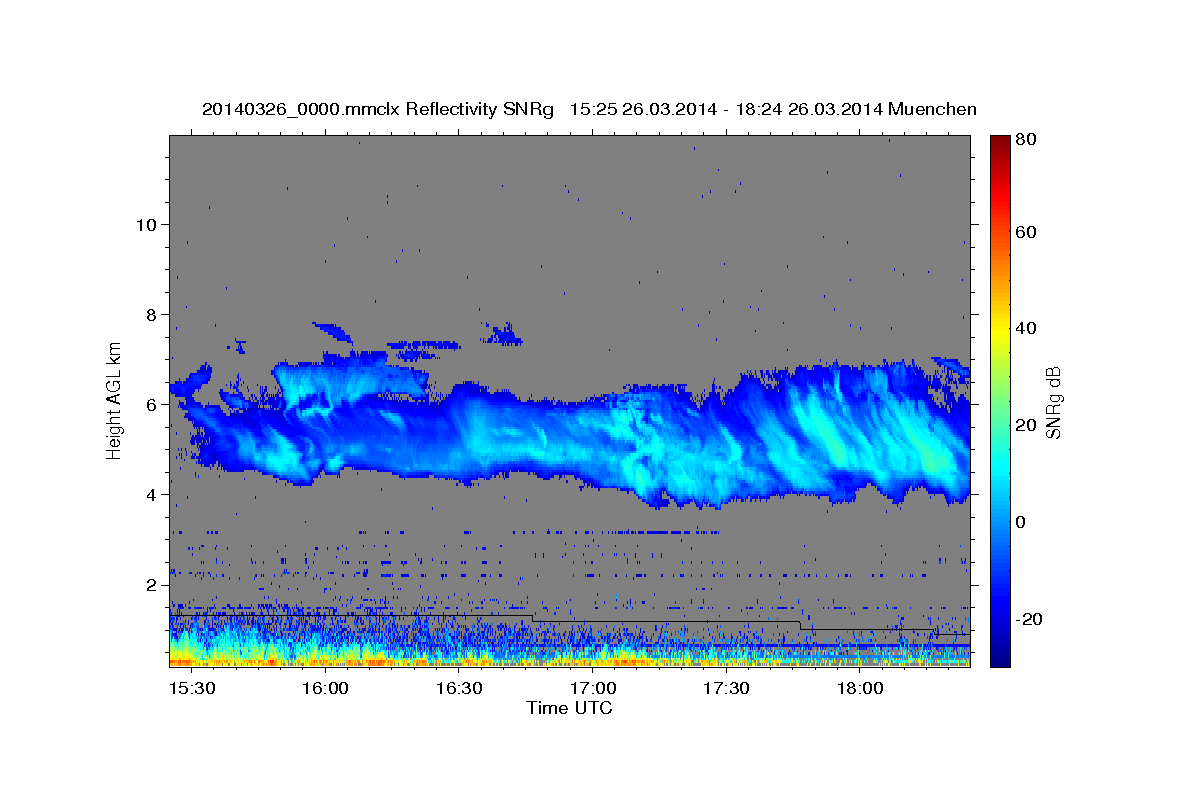Click the 17:30 time tick label

pos(726,689)
